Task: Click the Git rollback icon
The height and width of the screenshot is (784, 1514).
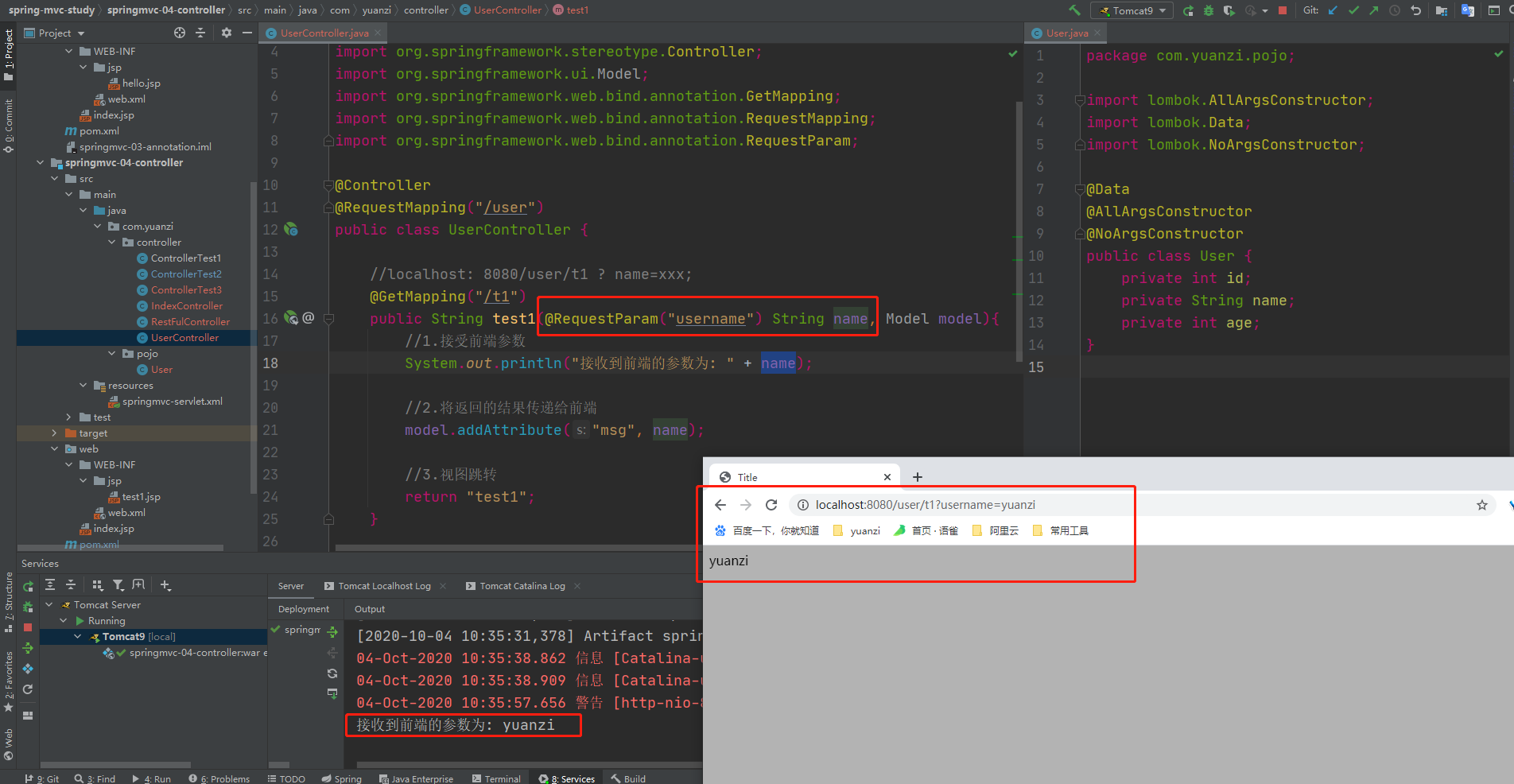Action: pyautogui.click(x=1415, y=10)
